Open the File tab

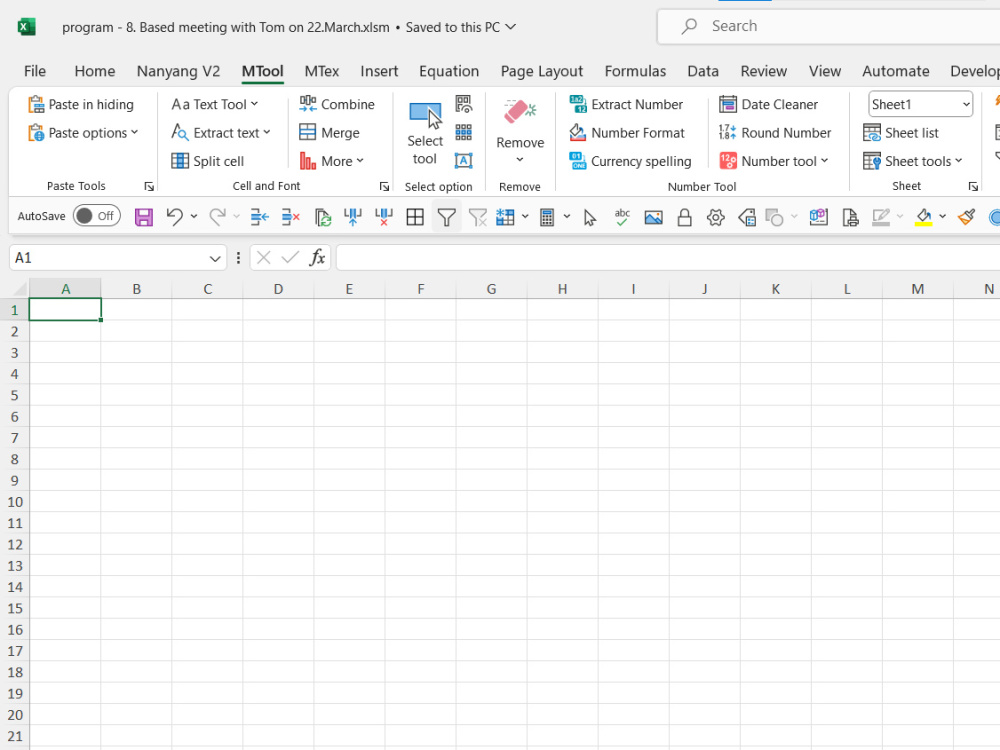tap(35, 71)
